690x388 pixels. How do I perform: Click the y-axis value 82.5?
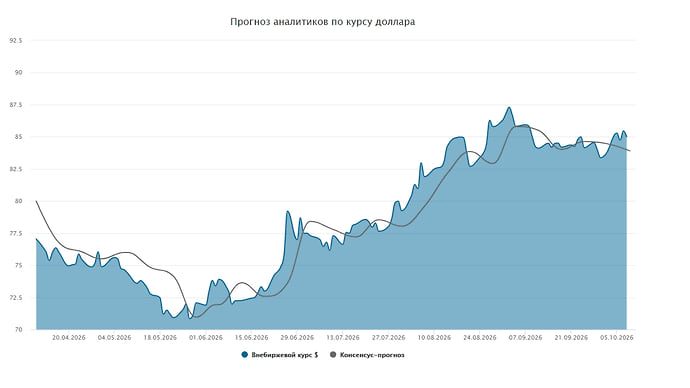[16, 169]
